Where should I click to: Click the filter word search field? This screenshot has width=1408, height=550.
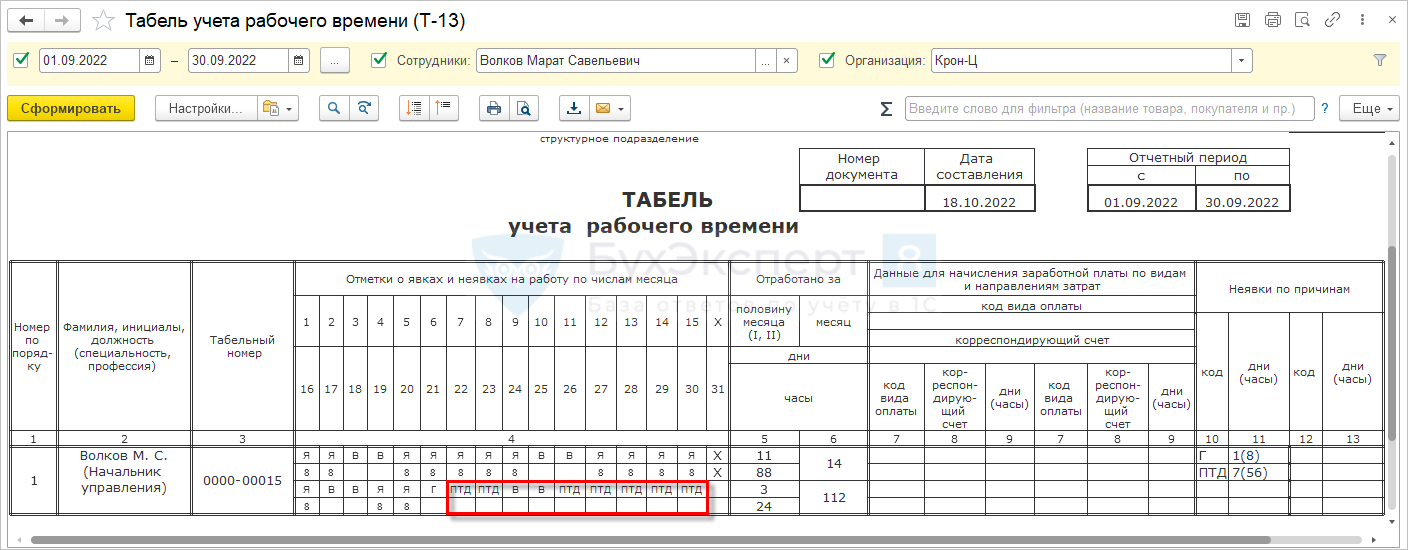1109,108
